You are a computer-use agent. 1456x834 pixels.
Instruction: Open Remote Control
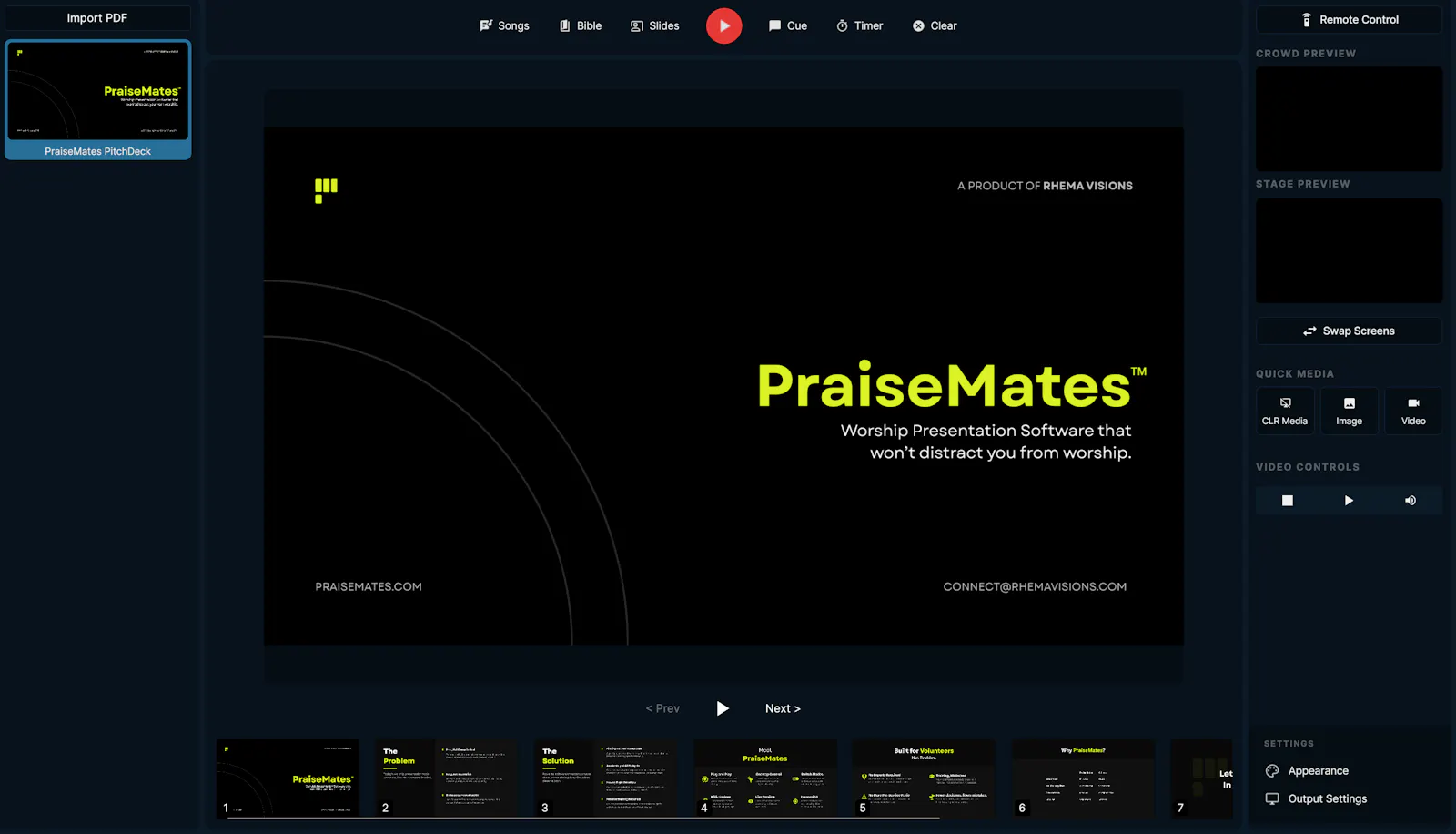click(x=1349, y=19)
